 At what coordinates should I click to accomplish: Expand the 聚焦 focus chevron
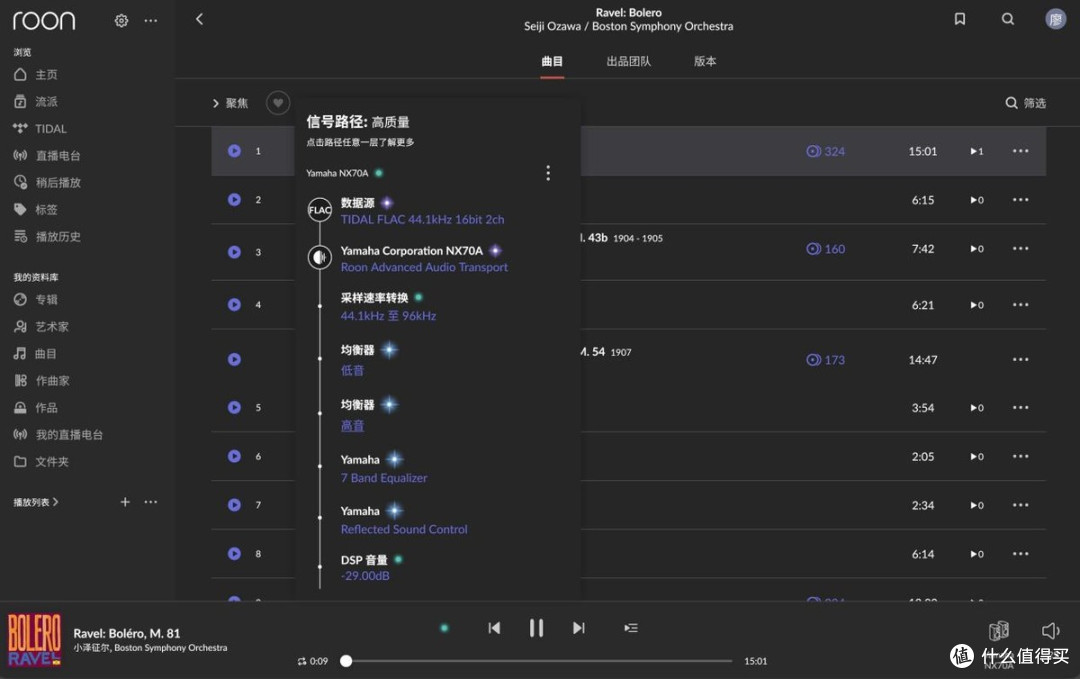[x=216, y=103]
